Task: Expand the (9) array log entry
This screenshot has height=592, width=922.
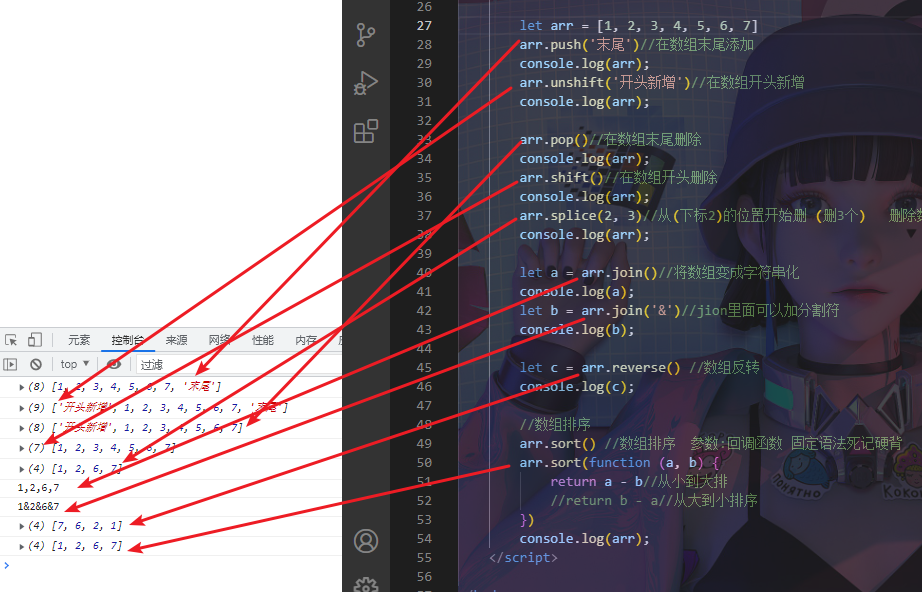Action: 22,407
